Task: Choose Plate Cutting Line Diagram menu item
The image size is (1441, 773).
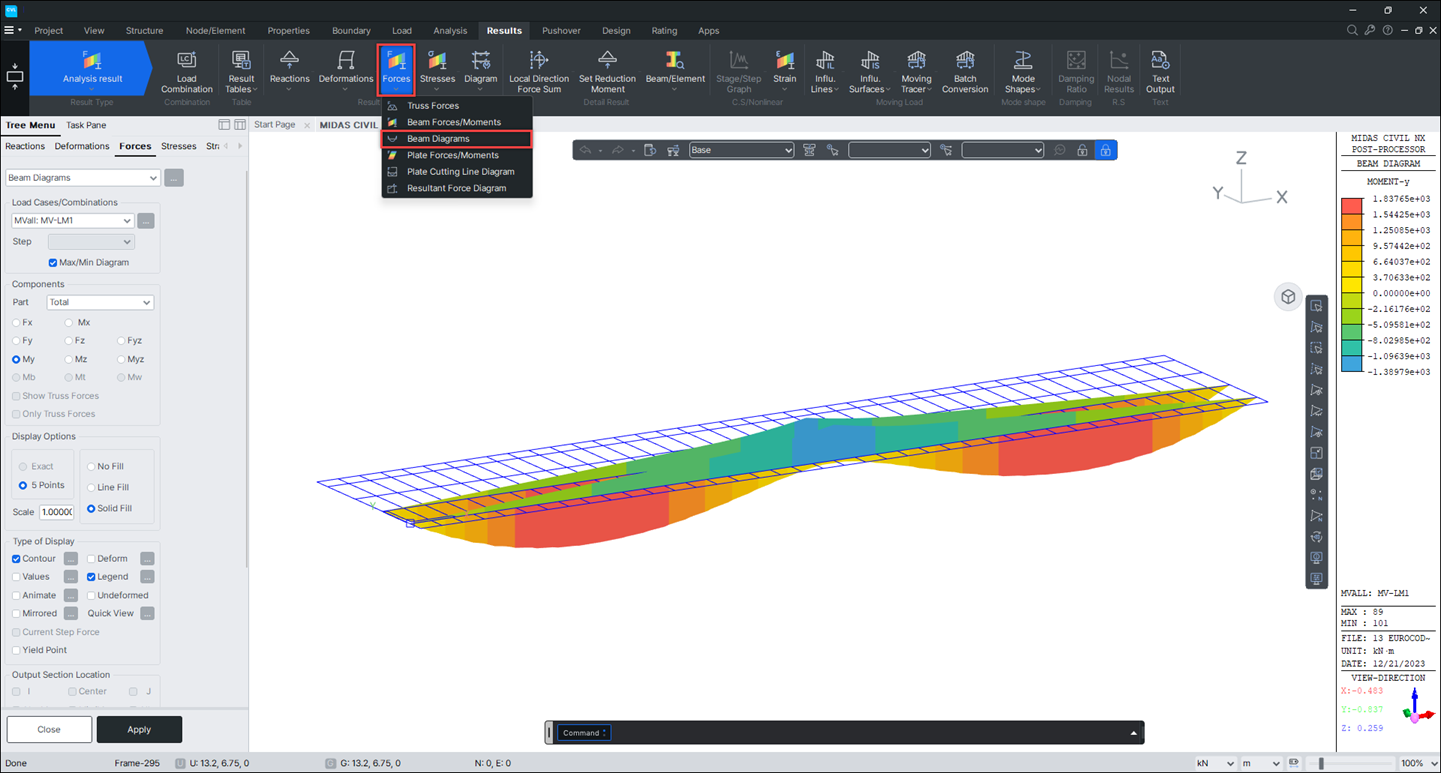Action: tap(460, 172)
